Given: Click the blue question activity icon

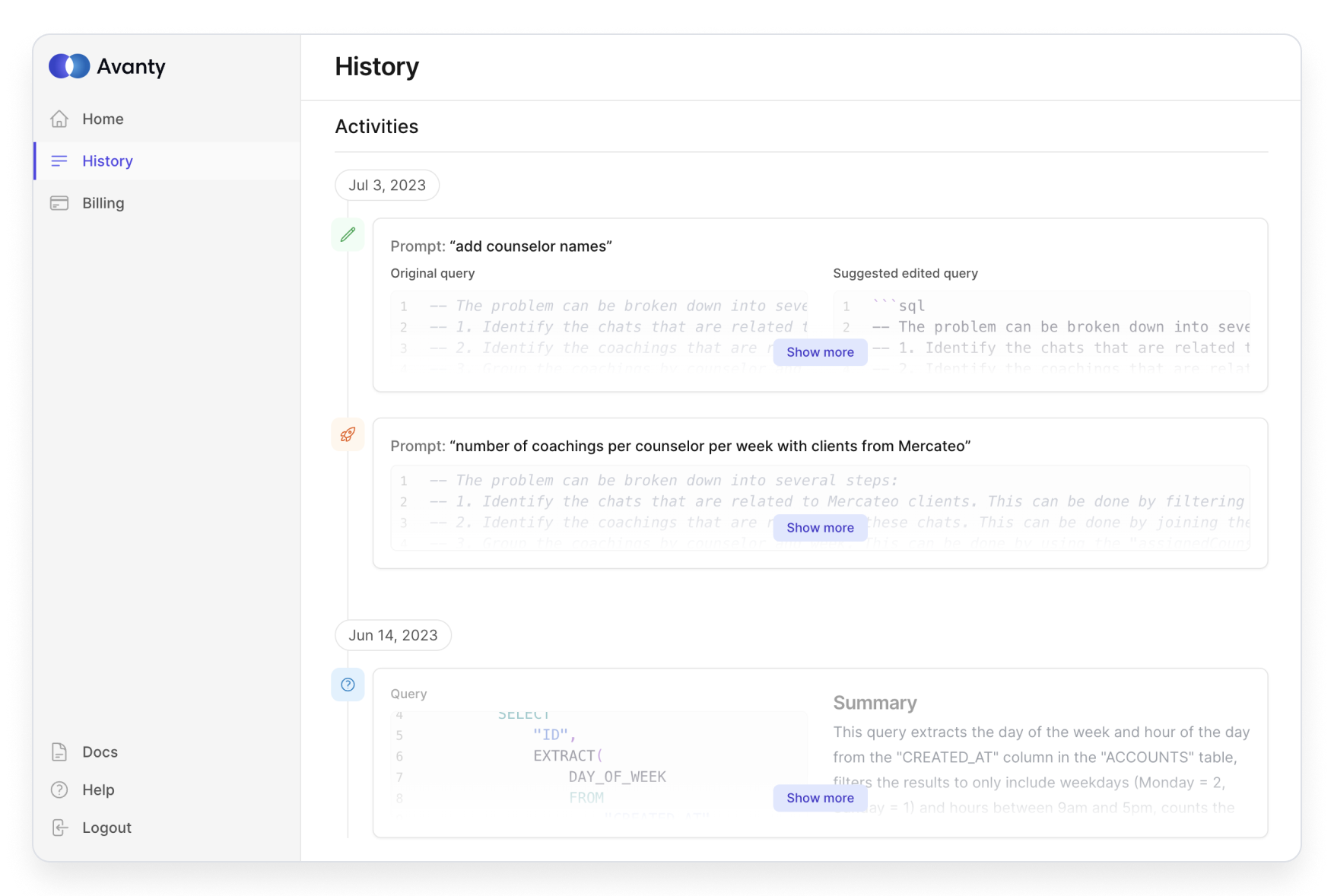Looking at the screenshot, I should click(348, 685).
